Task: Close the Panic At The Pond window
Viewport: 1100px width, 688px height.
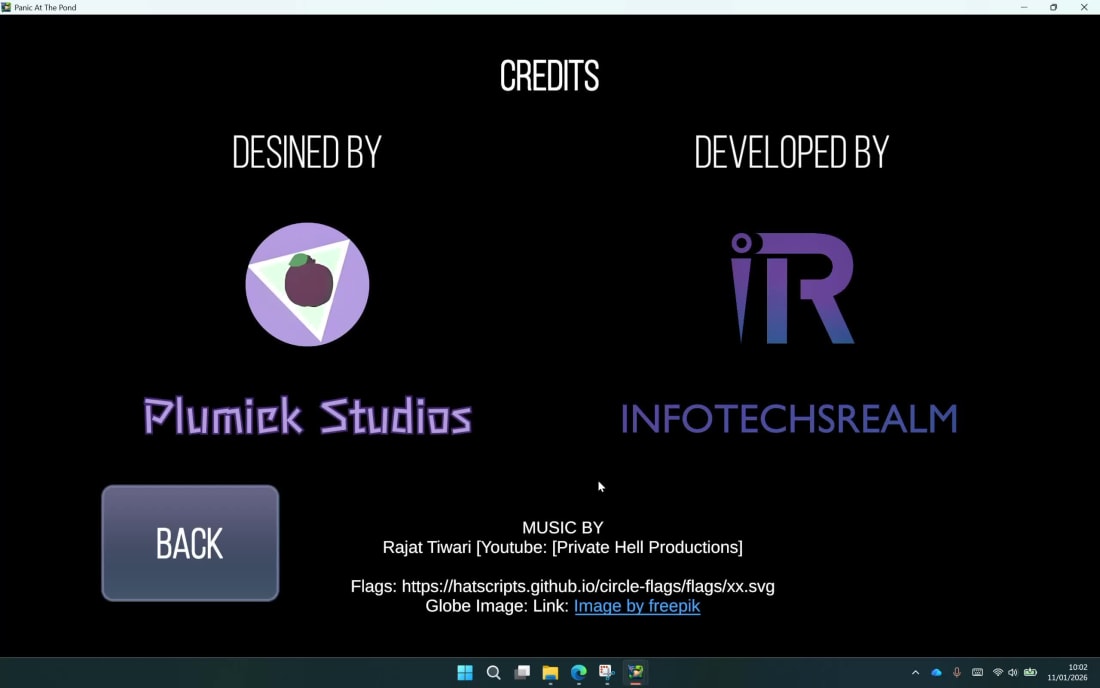Action: click(x=1084, y=7)
